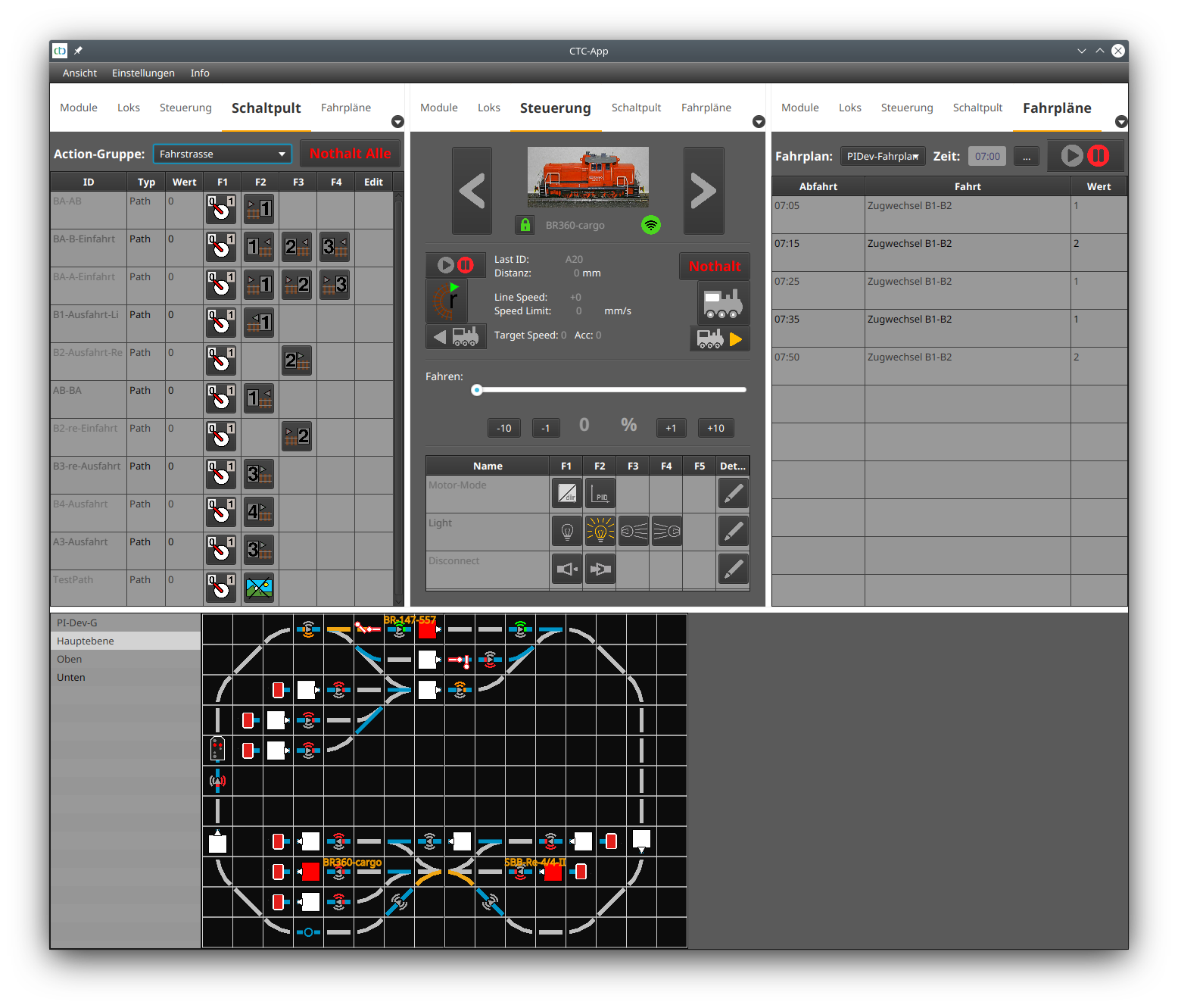Click the green WiFi status icon
The width and height of the screenshot is (1178, 1008).
[651, 225]
